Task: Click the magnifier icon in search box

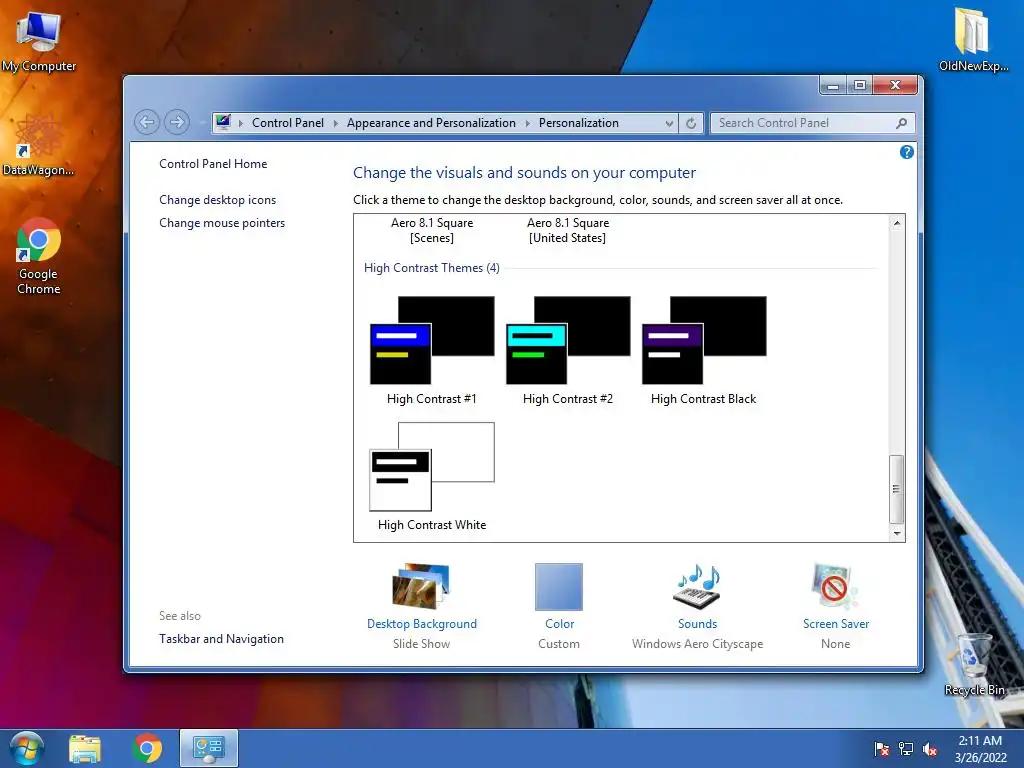Action: (902, 123)
